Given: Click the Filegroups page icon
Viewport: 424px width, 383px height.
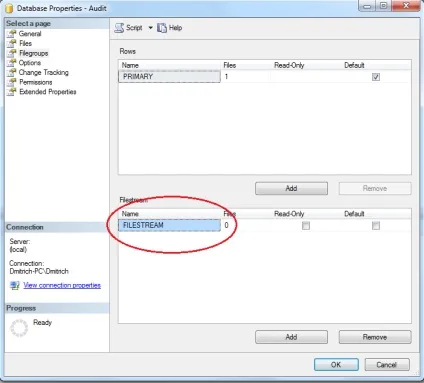Looking at the screenshot, I should (12, 53).
